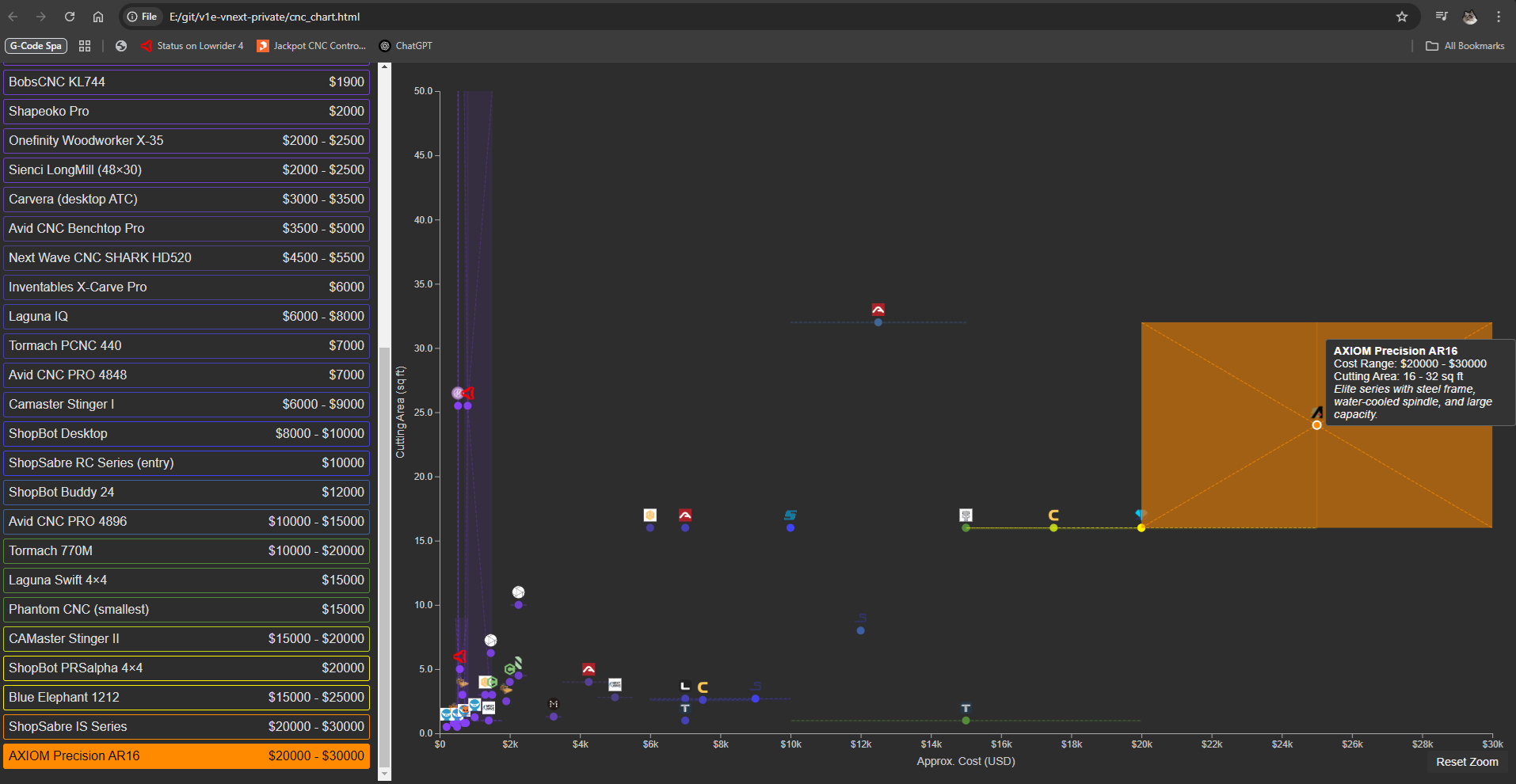
Task: Click the highlighted AXIOM data point on chart
Action: click(x=1316, y=425)
